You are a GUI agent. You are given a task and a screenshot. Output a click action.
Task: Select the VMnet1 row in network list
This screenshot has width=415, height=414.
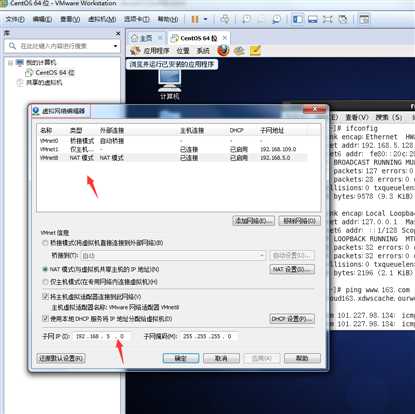pos(172,149)
